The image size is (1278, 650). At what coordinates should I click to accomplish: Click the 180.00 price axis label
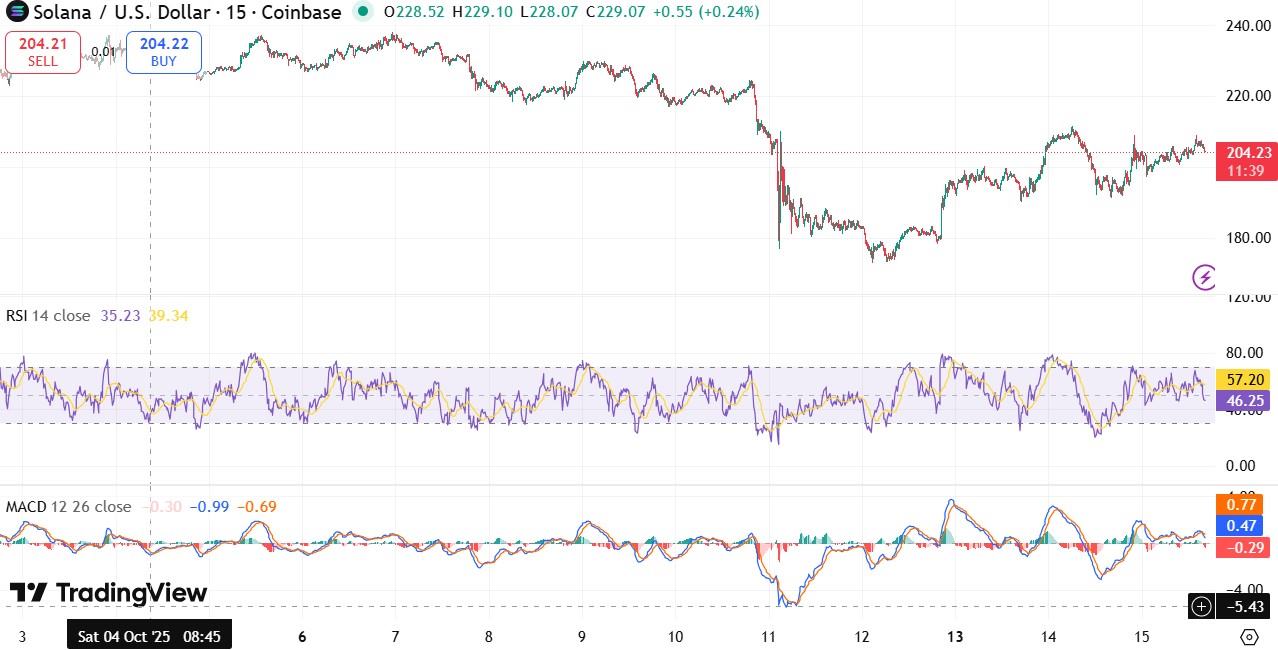click(1248, 238)
